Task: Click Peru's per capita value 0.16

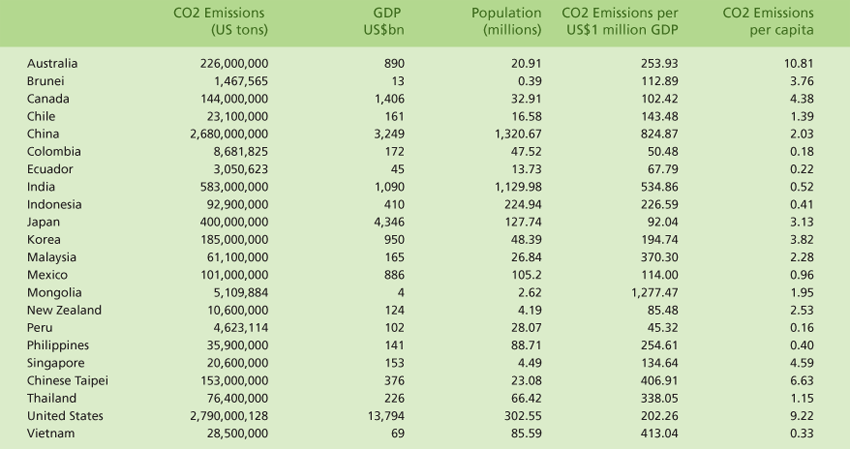Action: point(802,328)
